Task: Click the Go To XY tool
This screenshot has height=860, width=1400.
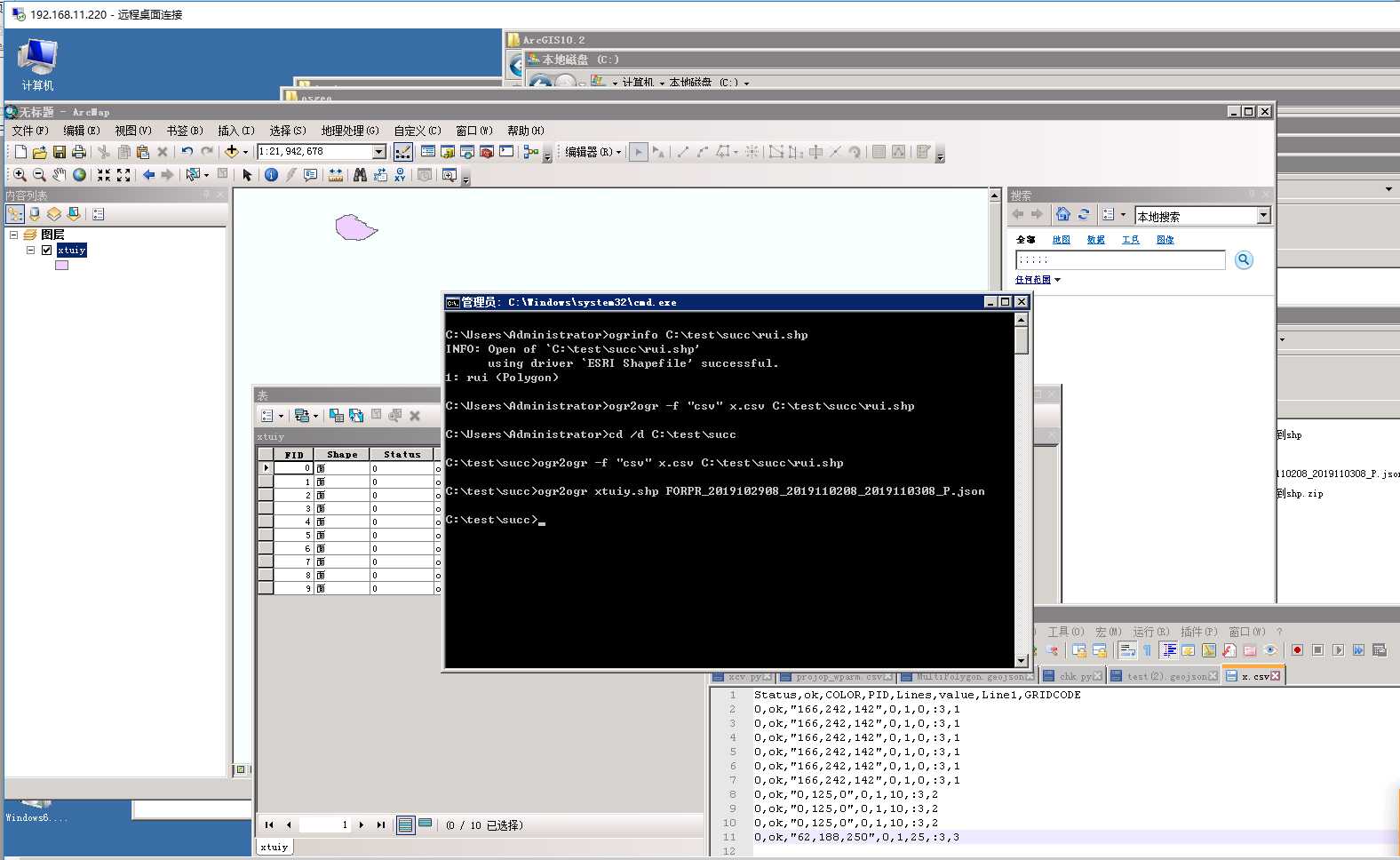Action: [400, 175]
